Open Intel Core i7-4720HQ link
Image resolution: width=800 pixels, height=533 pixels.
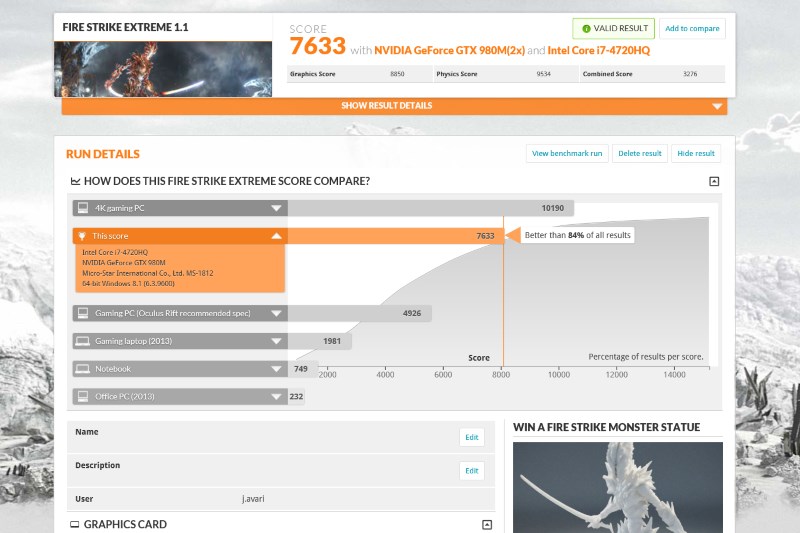click(x=598, y=50)
